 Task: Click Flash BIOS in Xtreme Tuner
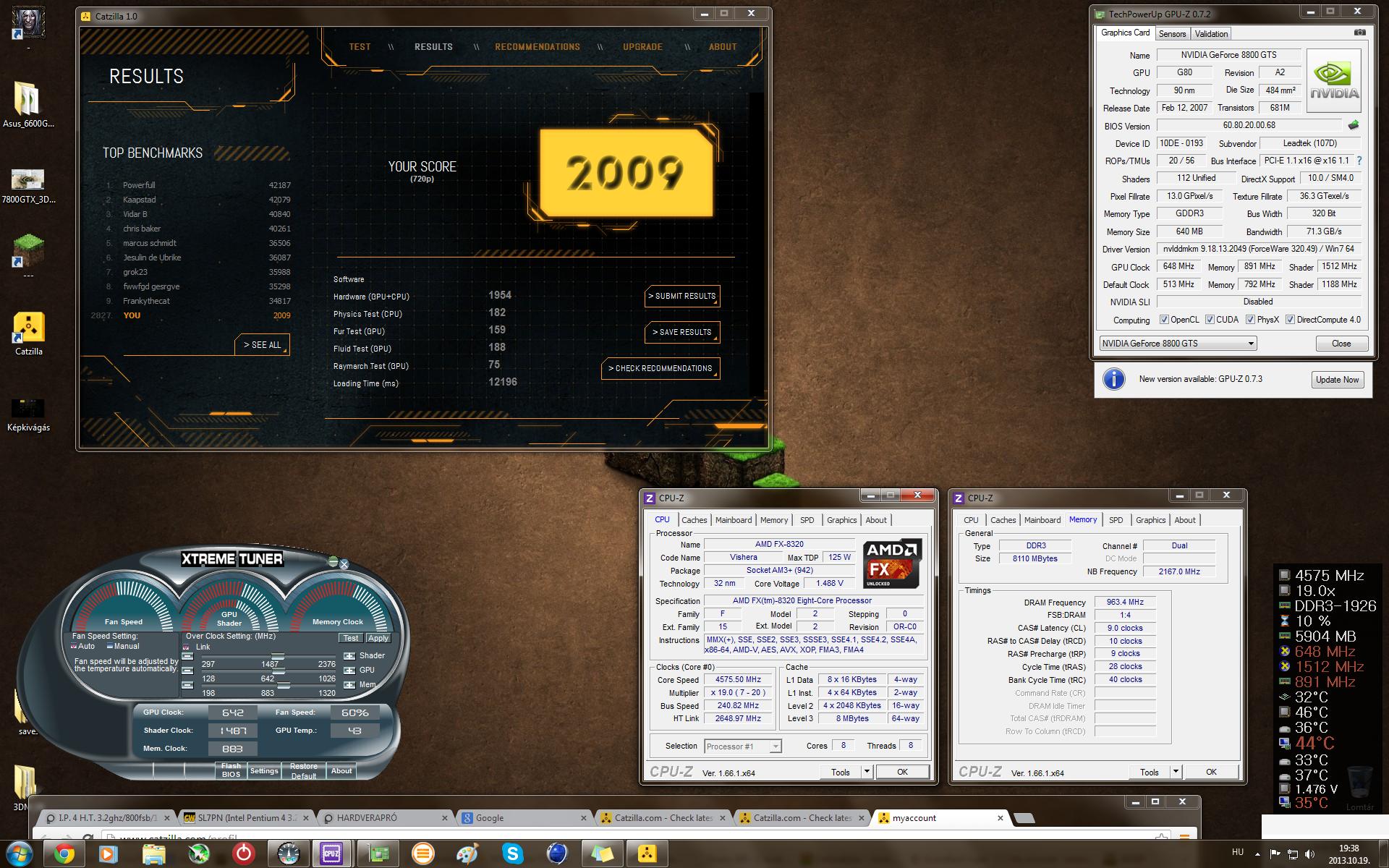click(231, 770)
